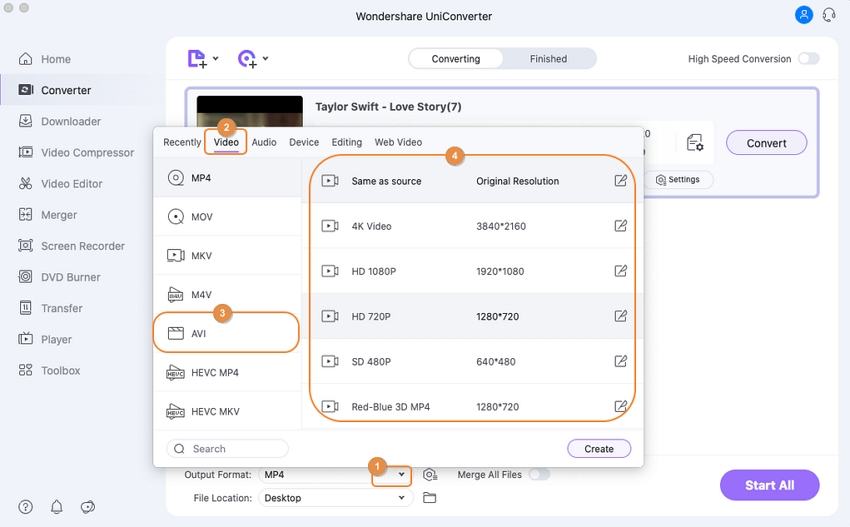Open the Web Video tab

(x=398, y=142)
